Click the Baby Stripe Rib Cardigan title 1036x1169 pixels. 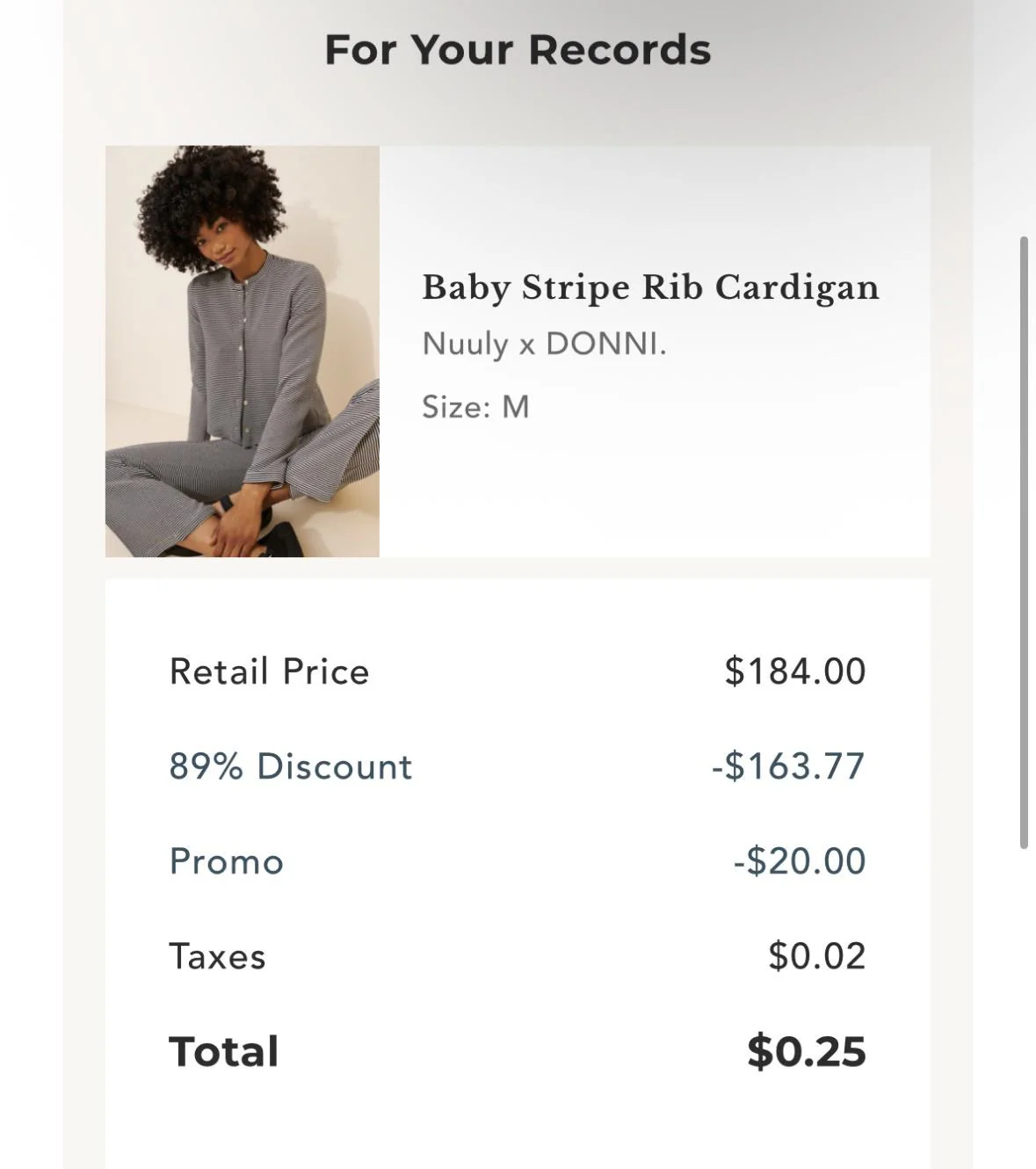coord(649,287)
